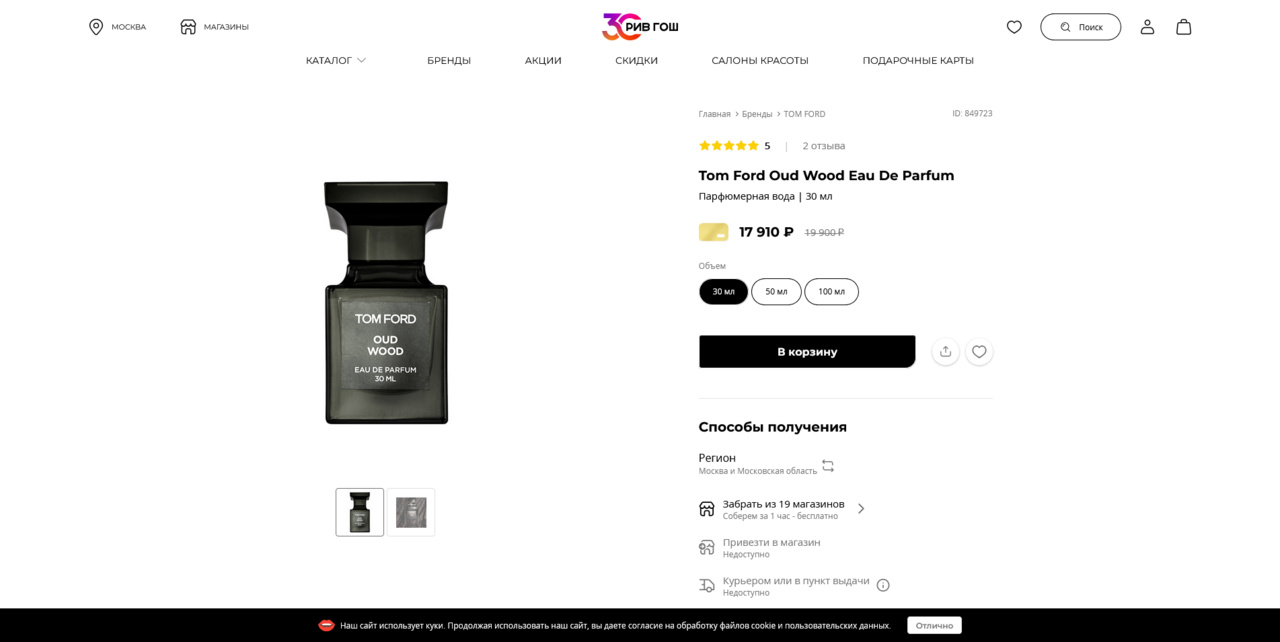Viewport: 1280px width, 642px height.
Task: Click the В корзину button
Action: [x=807, y=352]
